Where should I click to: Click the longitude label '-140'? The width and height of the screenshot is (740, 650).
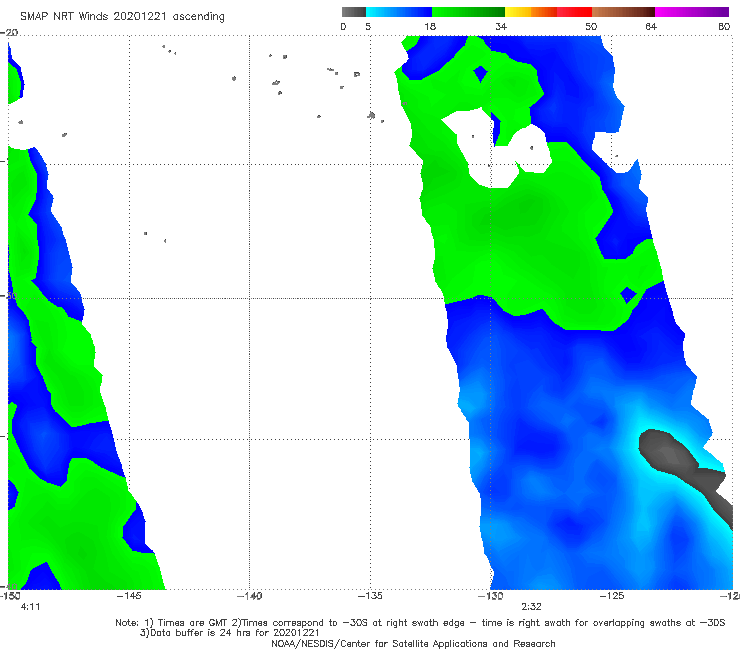(249, 596)
